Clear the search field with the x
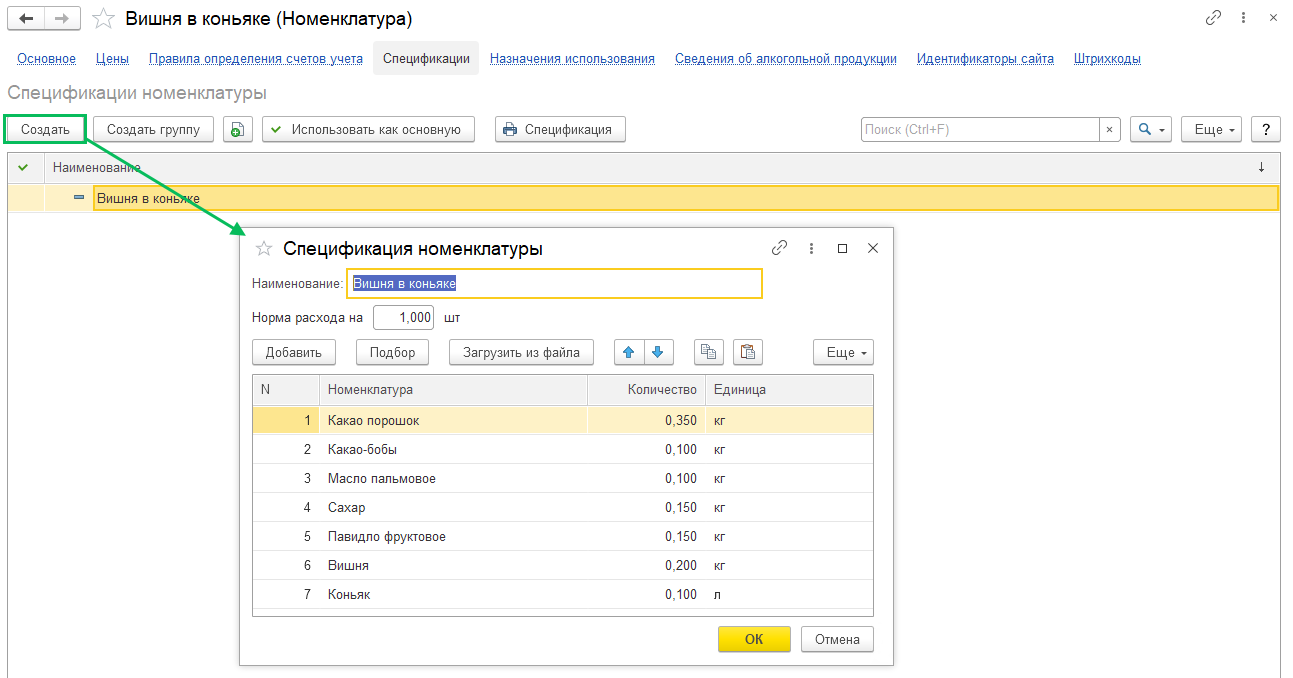Screen dimensions: 1293x678 click(x=1110, y=129)
